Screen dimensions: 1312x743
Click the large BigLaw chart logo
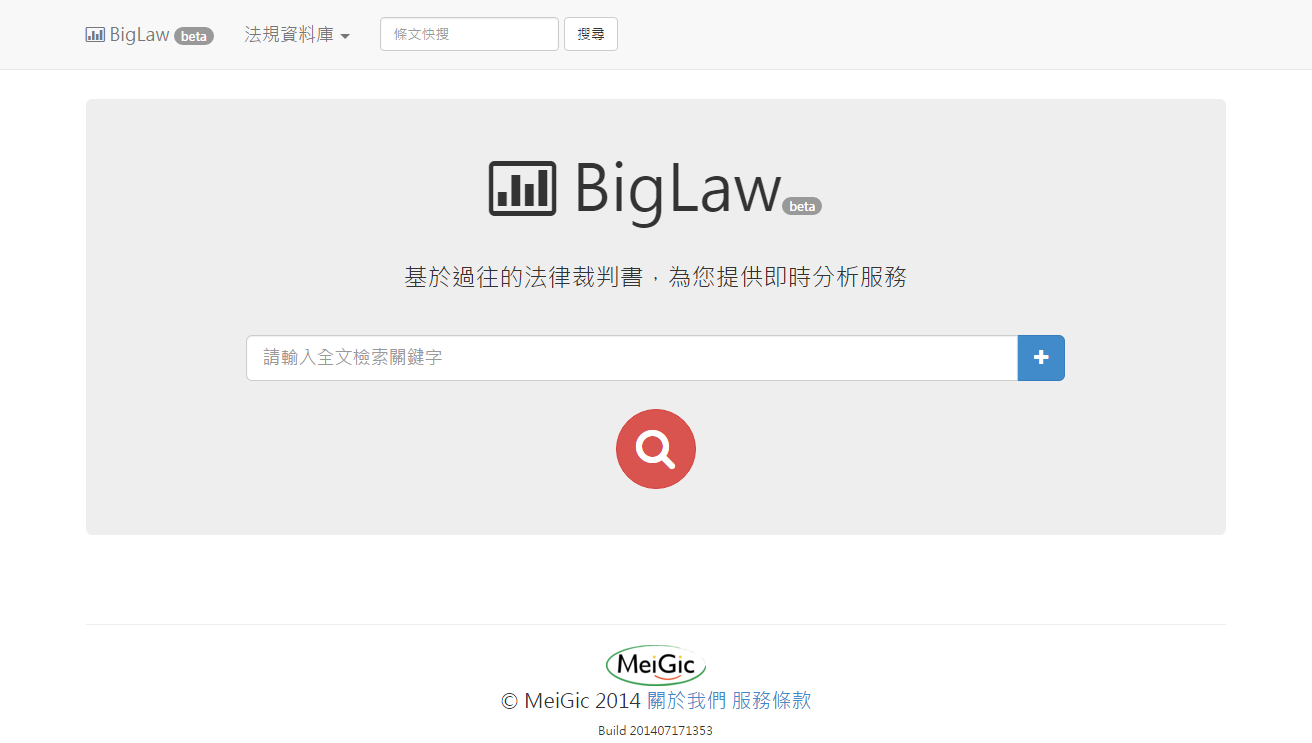(x=522, y=188)
